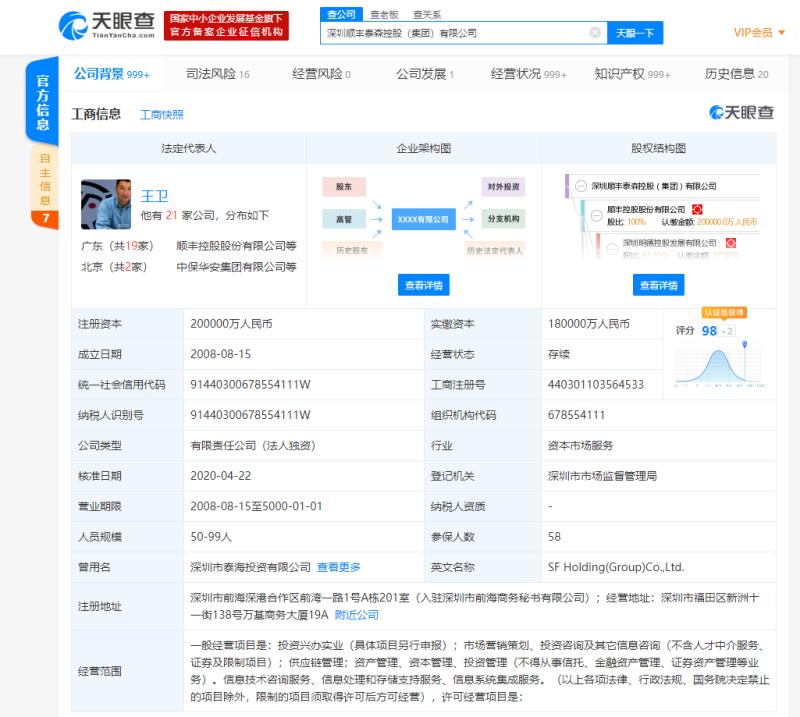
Task: Click the 历史法定代表人 box in diagram
Action: point(494,250)
